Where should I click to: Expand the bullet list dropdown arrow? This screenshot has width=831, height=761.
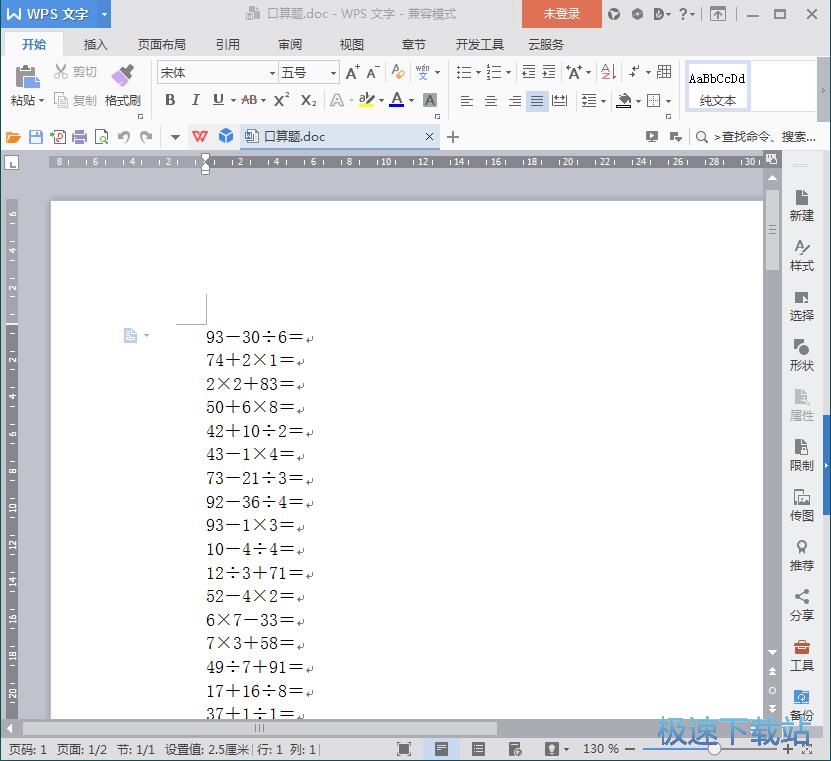(478, 72)
